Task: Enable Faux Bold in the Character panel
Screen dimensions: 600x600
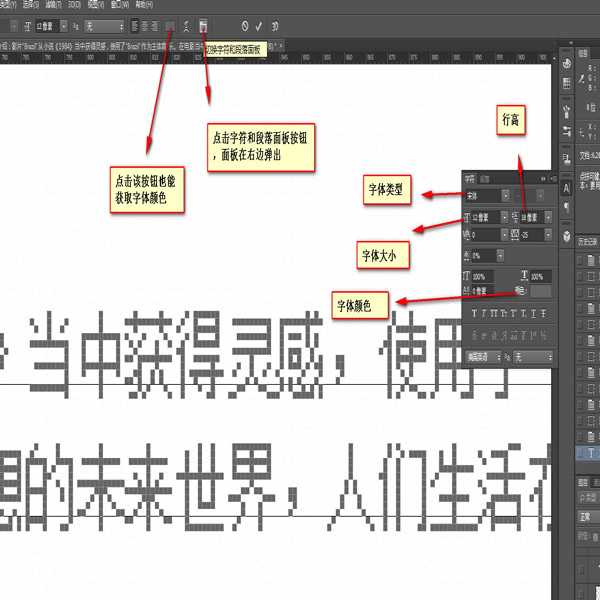Action: (474, 314)
